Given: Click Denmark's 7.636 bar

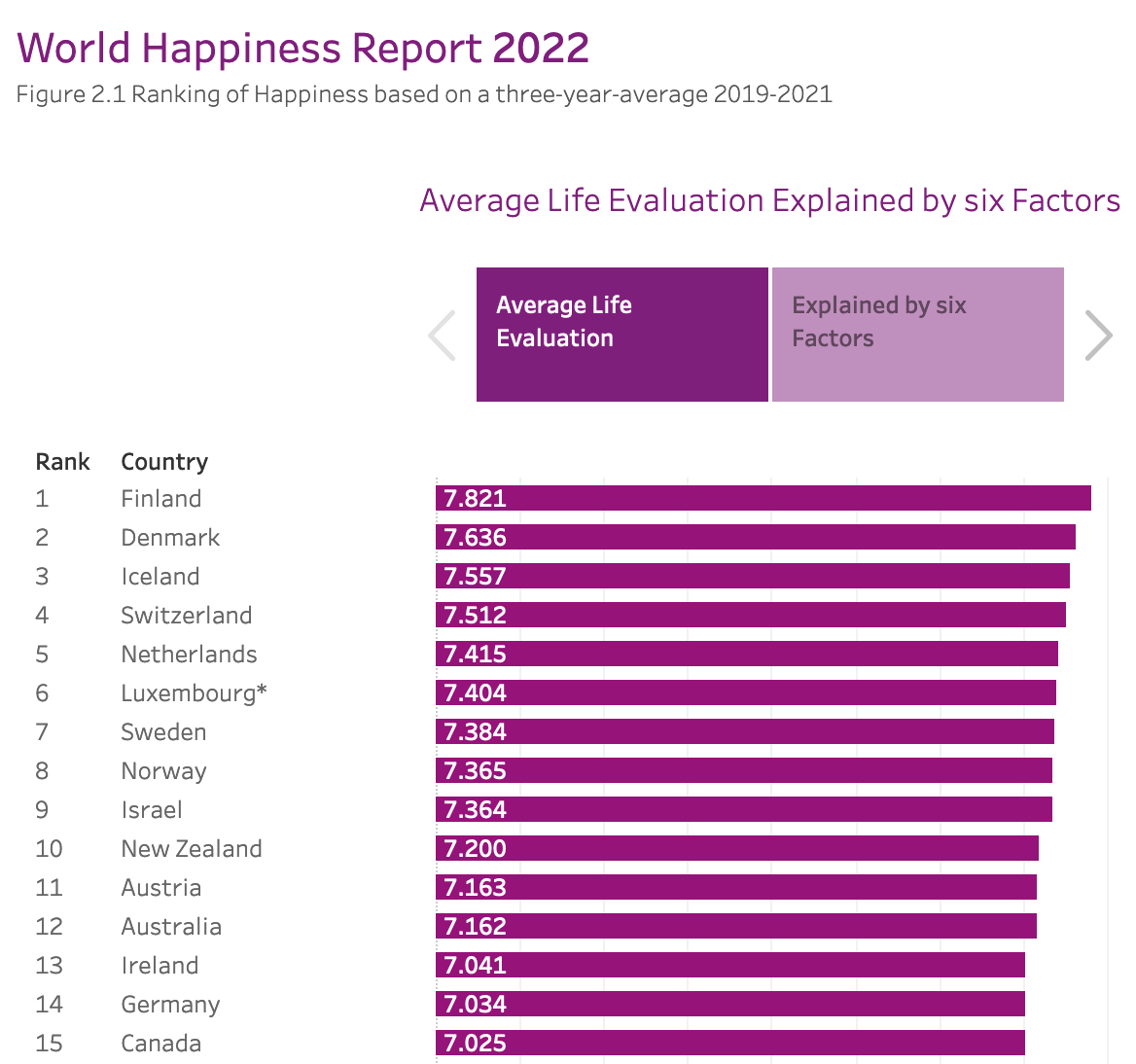Looking at the screenshot, I should tap(756, 538).
